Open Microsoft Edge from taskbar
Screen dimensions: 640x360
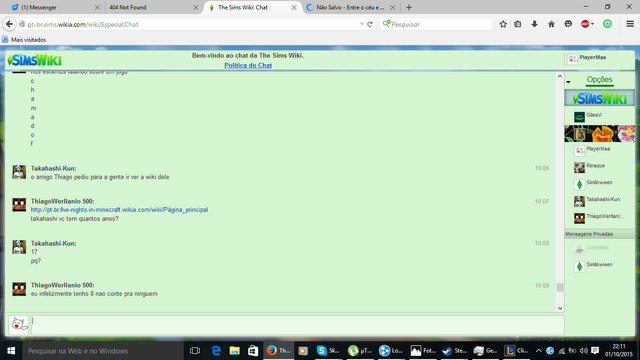coord(216,351)
